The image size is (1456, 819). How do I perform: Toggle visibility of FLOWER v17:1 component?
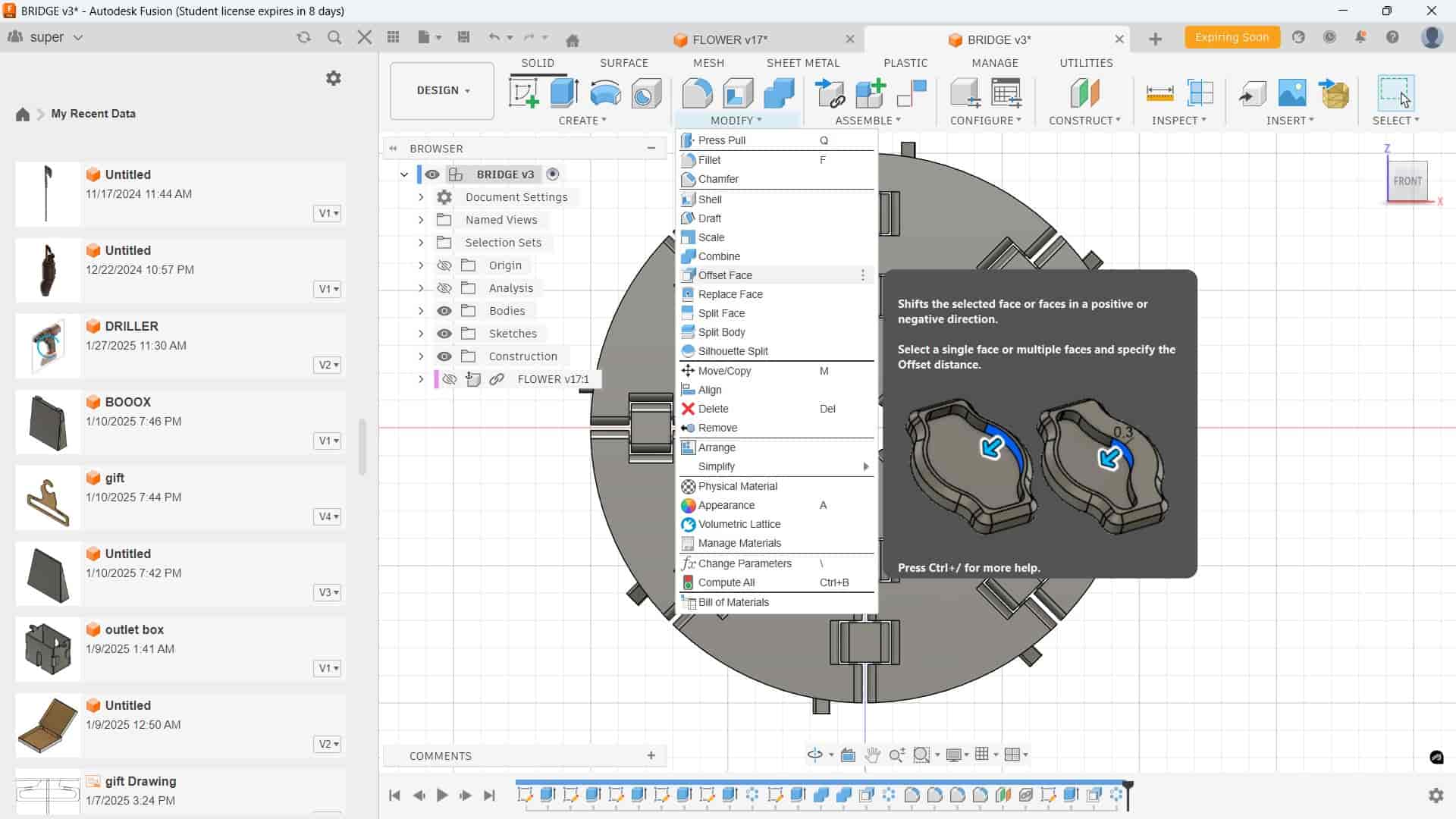click(x=450, y=379)
